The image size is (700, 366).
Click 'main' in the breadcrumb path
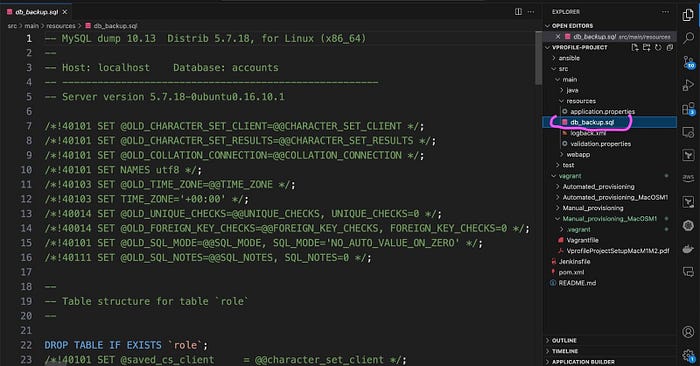(x=31, y=26)
